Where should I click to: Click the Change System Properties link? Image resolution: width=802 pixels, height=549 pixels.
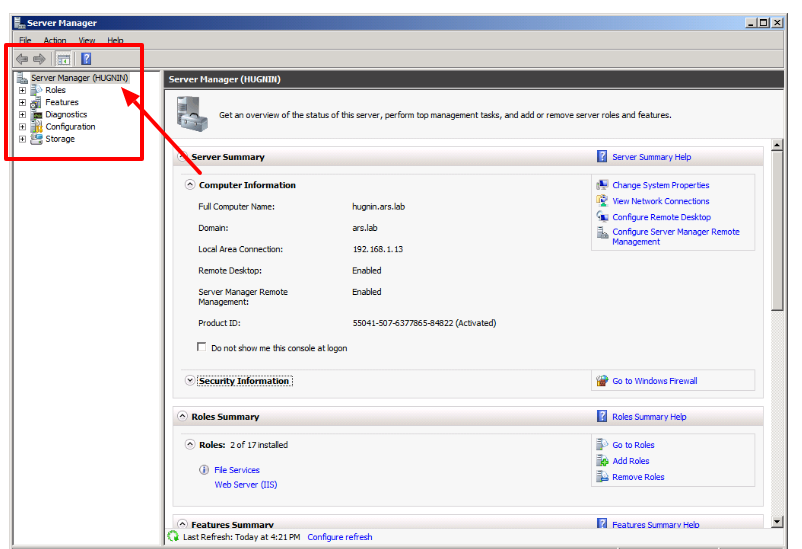point(661,185)
